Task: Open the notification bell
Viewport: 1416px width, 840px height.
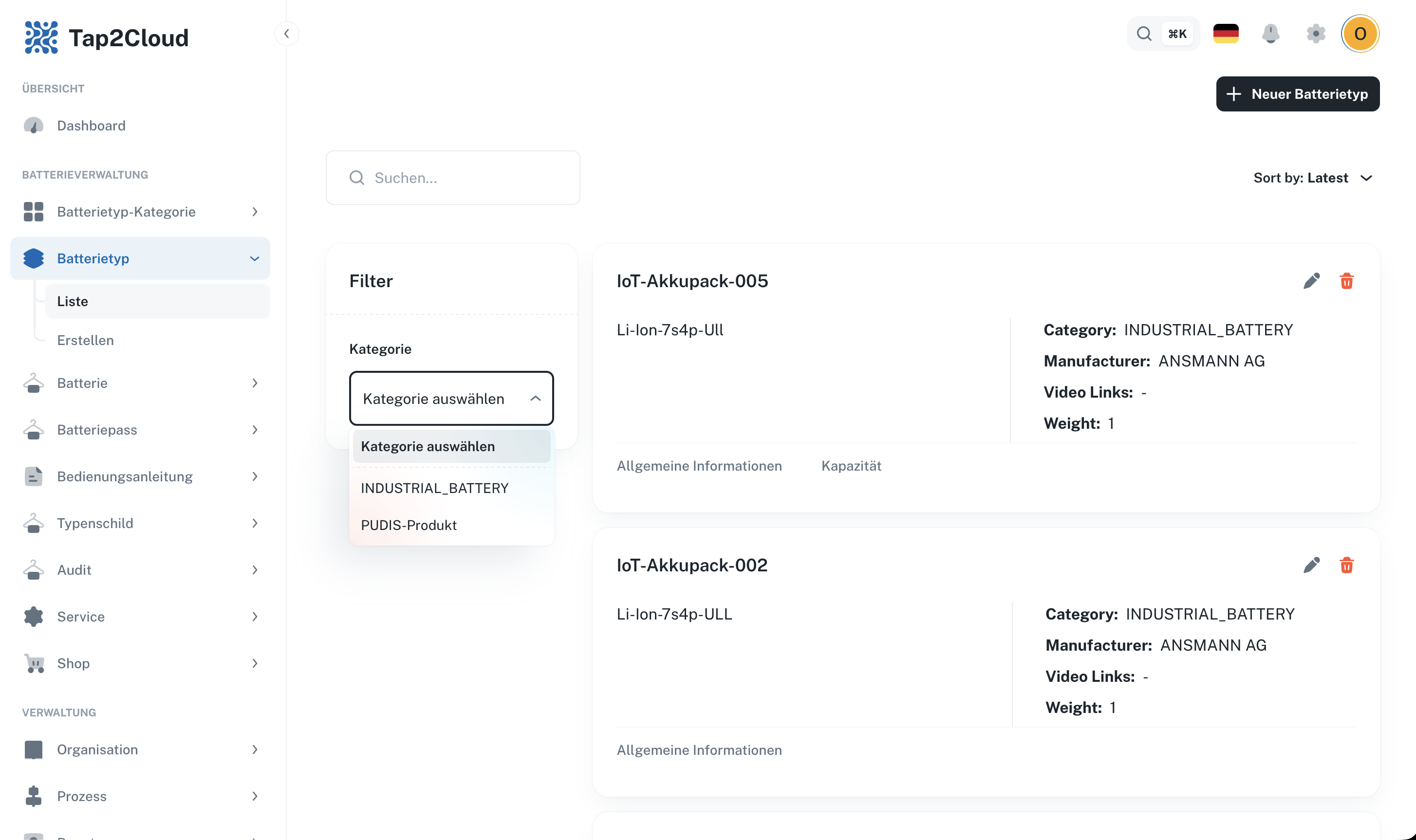Action: pyautogui.click(x=1271, y=34)
